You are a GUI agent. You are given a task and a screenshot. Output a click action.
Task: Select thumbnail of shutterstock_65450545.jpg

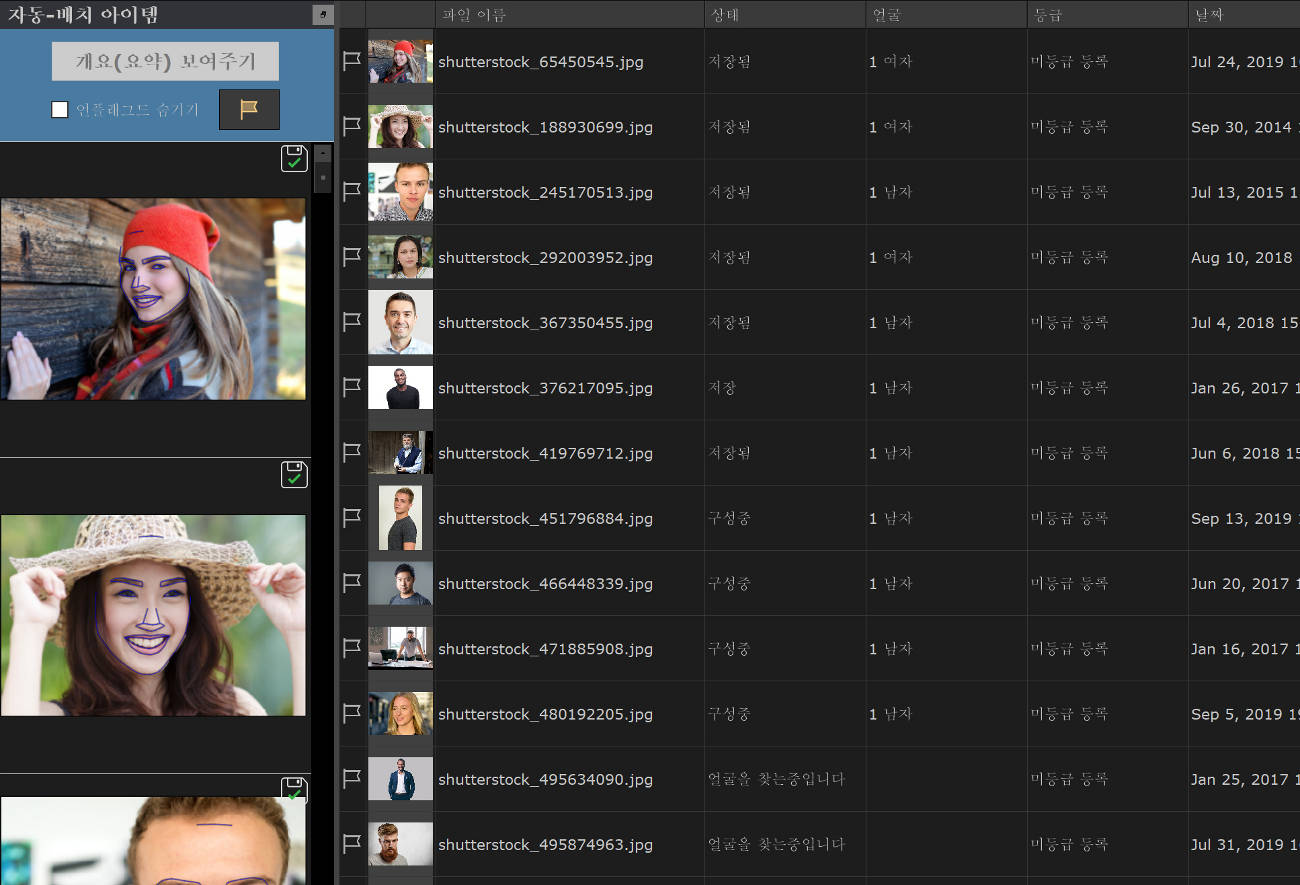(400, 61)
